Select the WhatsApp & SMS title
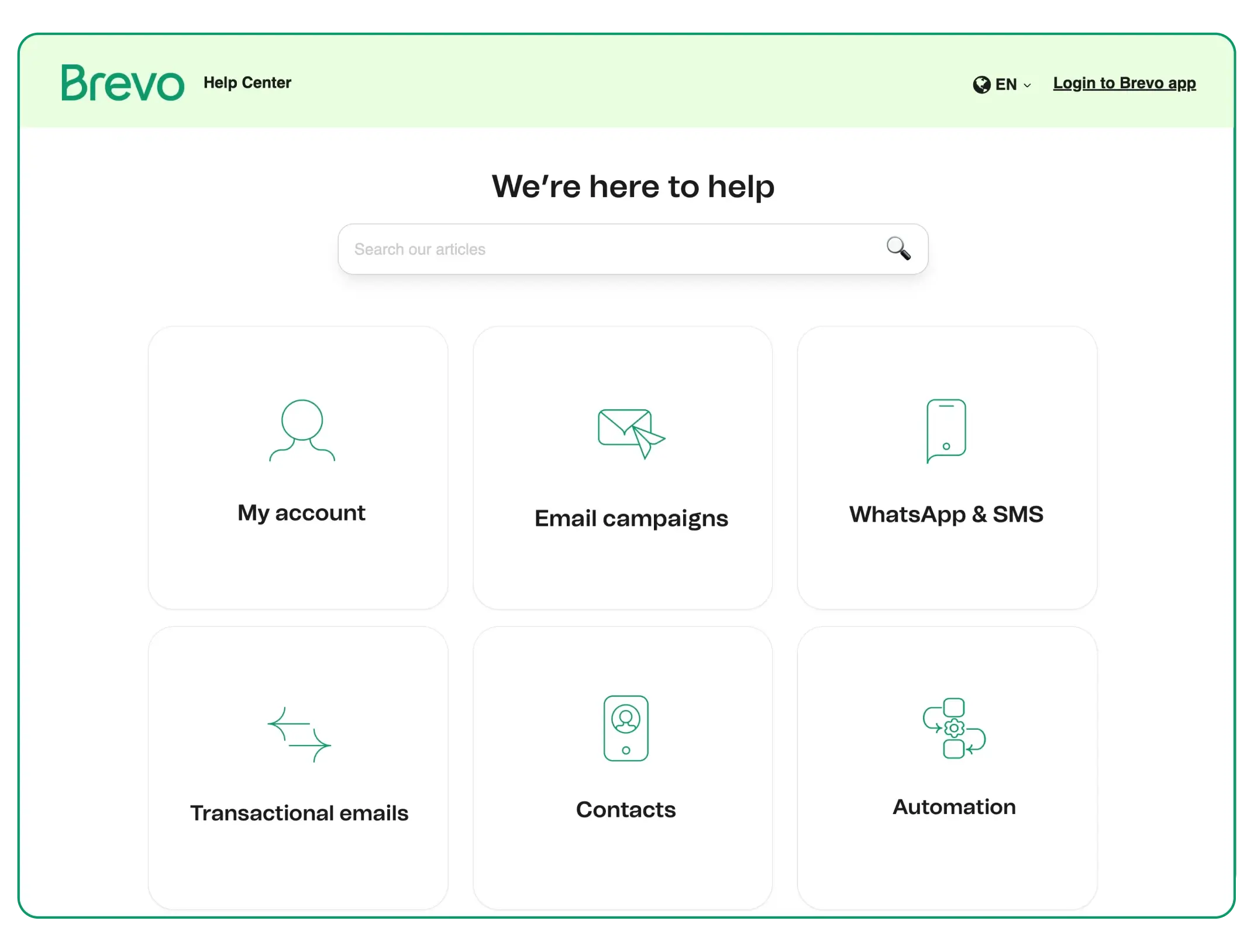Viewport: 1254px width, 952px height. coord(946,514)
